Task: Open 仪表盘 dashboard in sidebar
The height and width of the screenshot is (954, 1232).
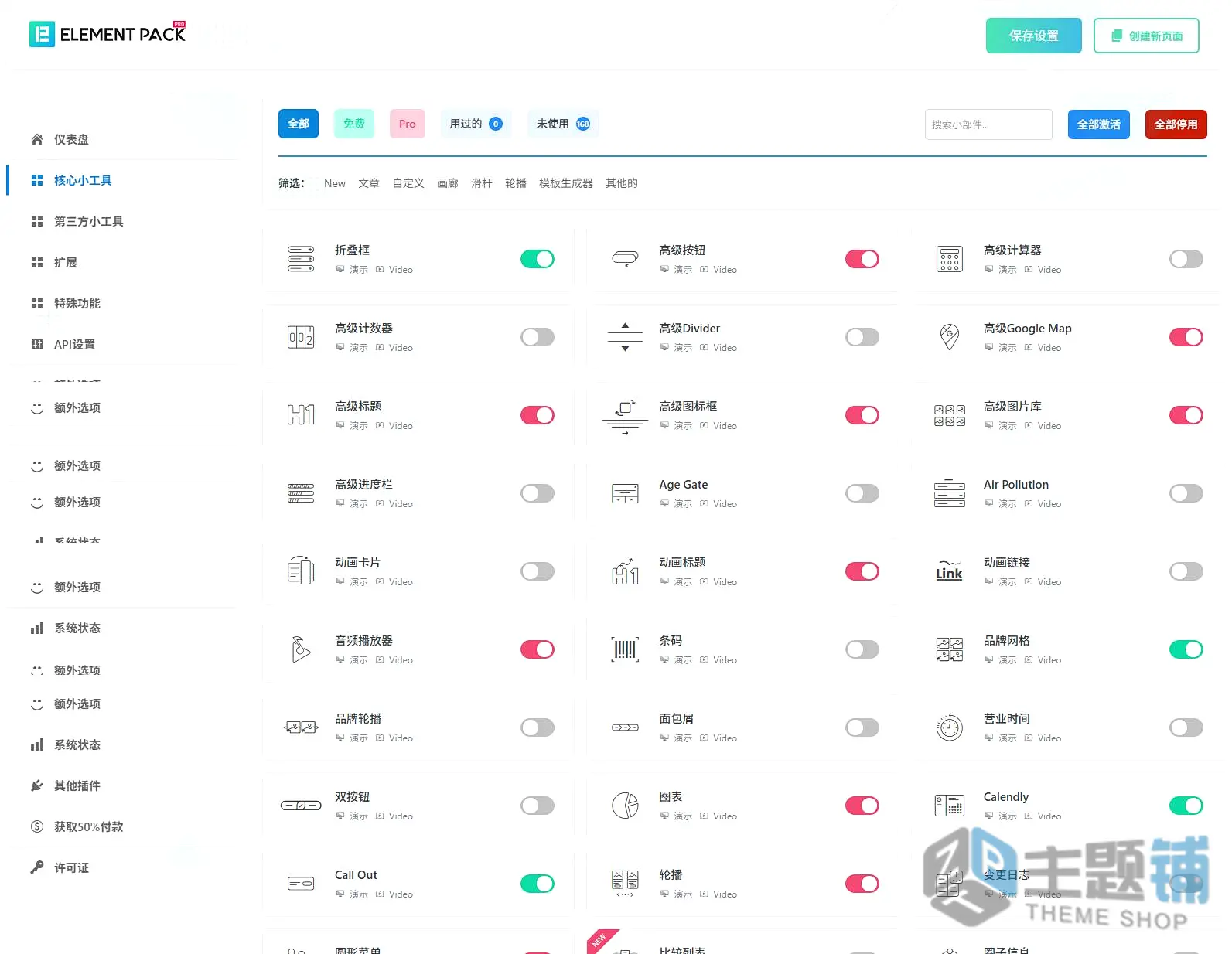Action: (x=71, y=139)
